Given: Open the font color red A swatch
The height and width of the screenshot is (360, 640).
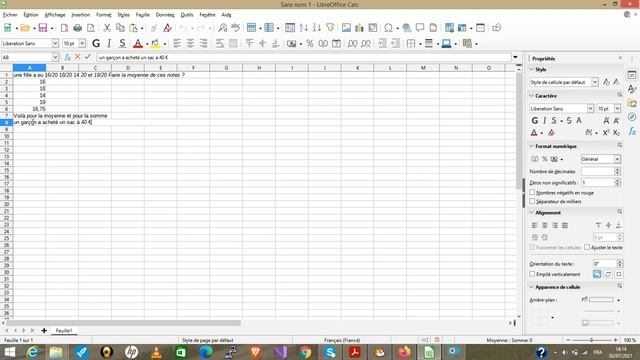Looking at the screenshot, I should tap(138, 43).
